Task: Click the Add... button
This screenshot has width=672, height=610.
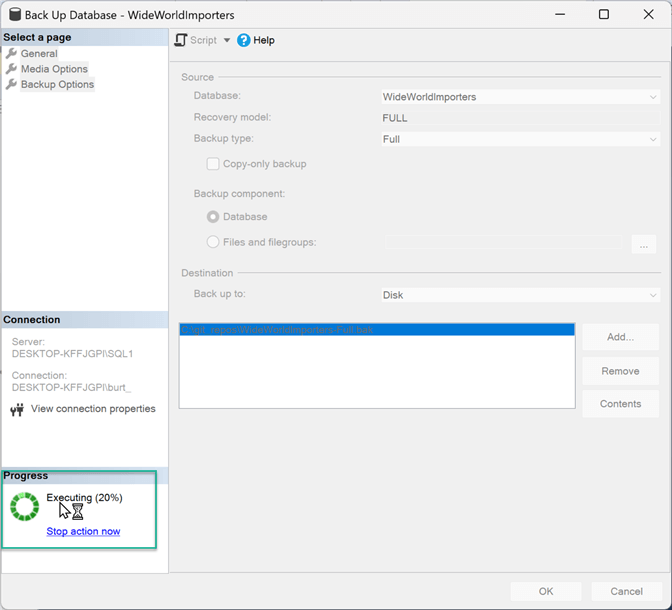Action: (620, 337)
